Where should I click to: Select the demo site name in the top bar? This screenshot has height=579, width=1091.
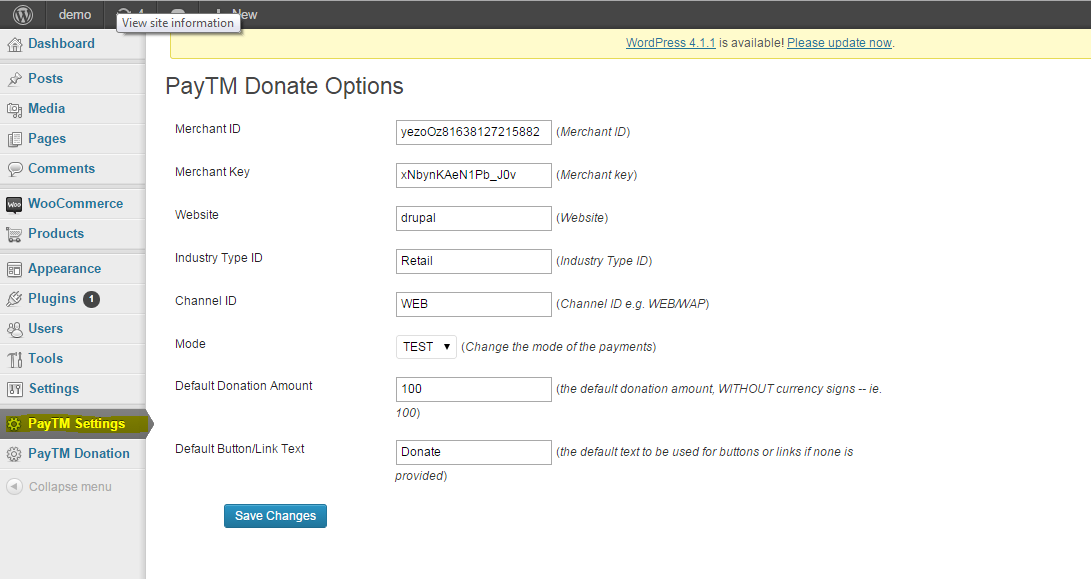point(74,15)
